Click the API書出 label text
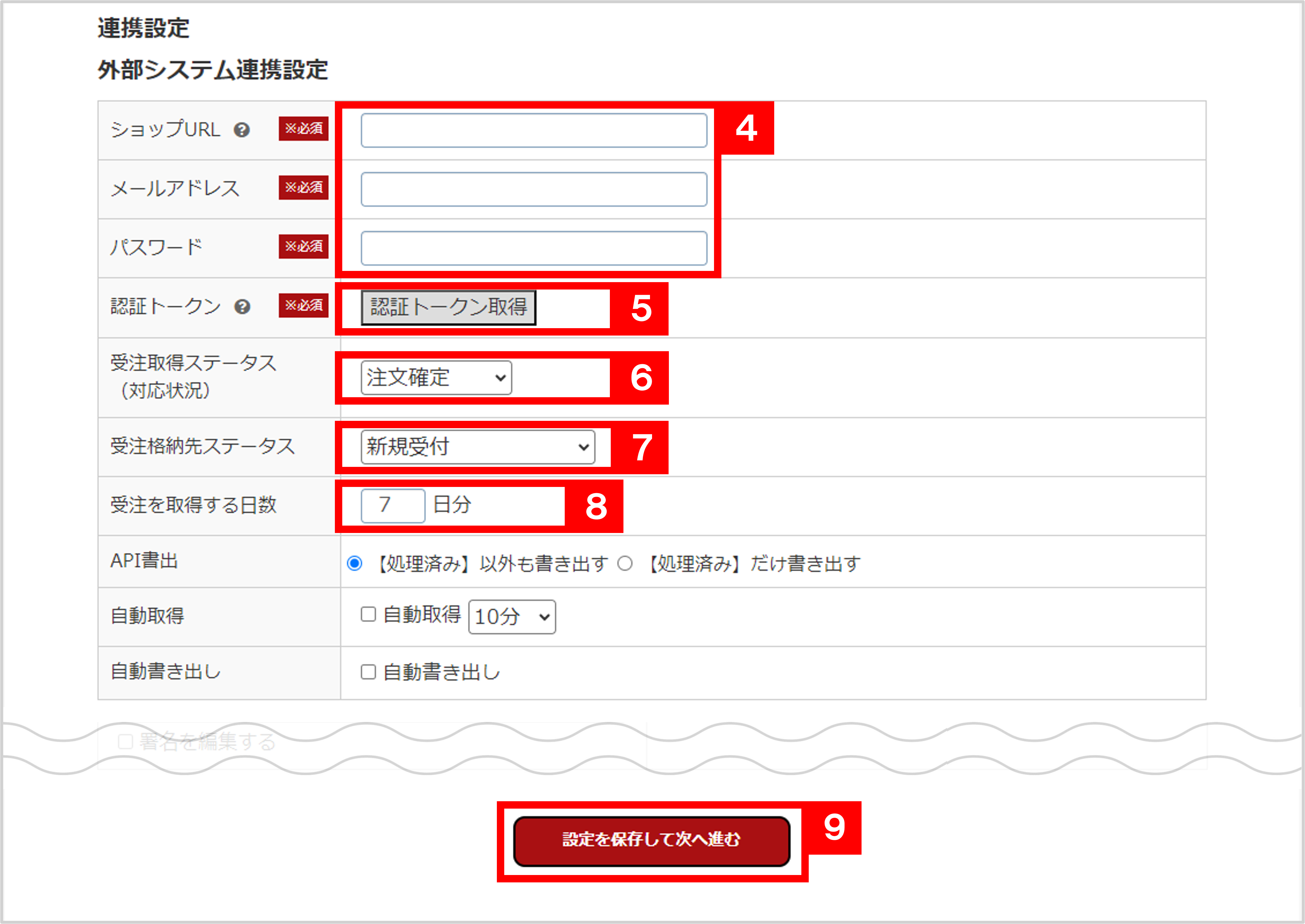The width and height of the screenshot is (1305, 924). (145, 561)
